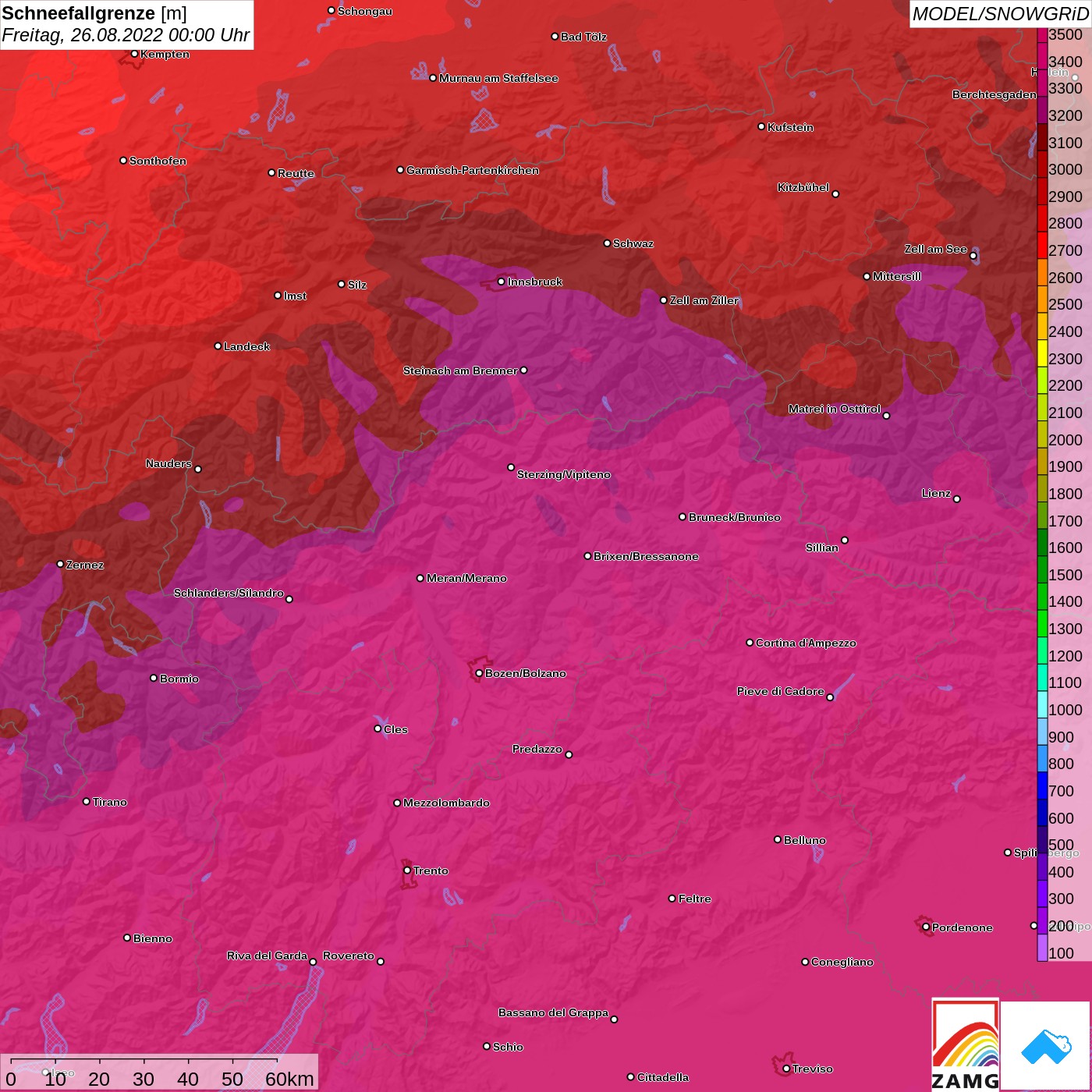
Task: Click the Schlanders/Silandro label
Action: [229, 593]
